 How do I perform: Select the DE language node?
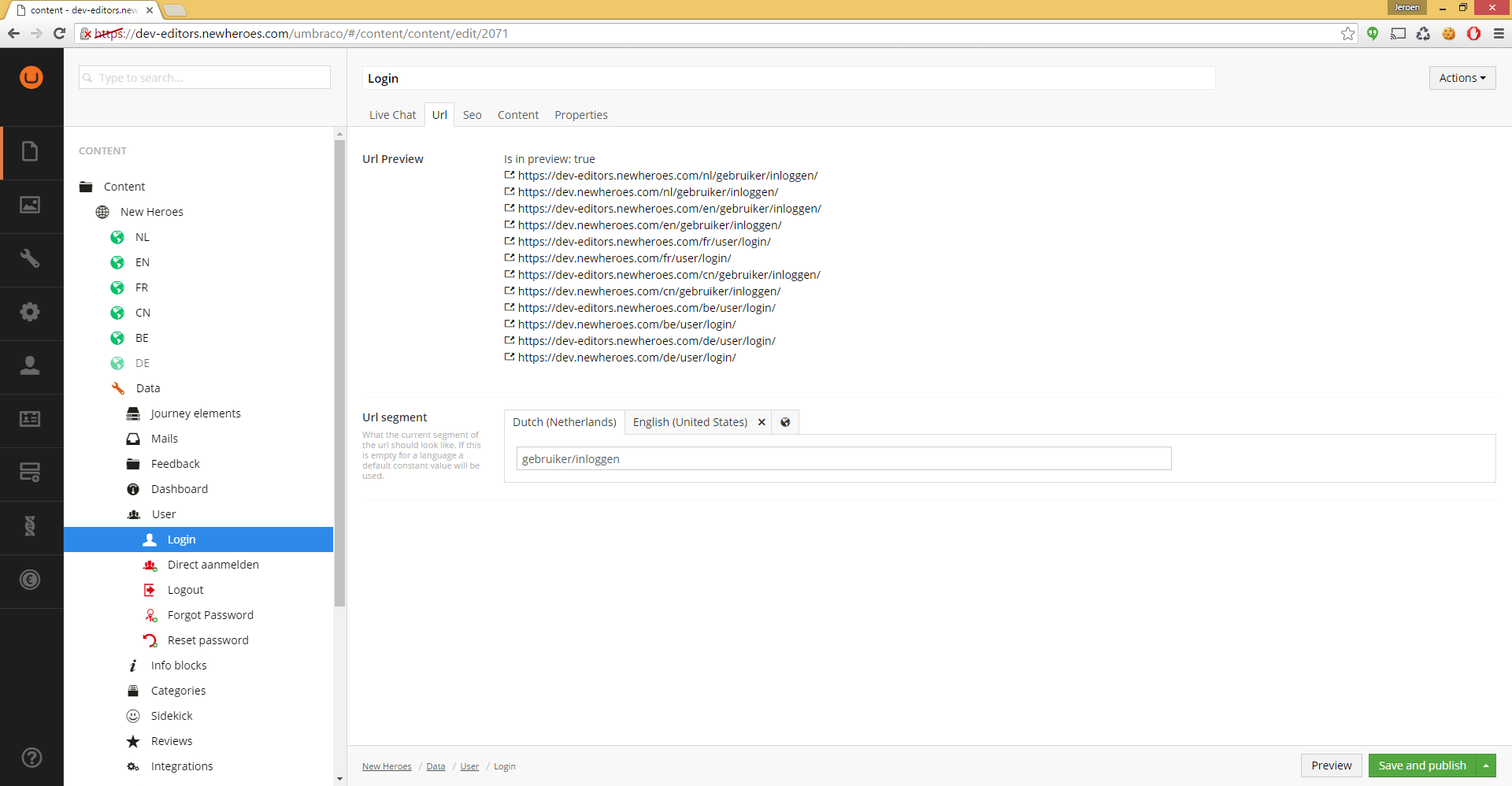pyautogui.click(x=143, y=363)
